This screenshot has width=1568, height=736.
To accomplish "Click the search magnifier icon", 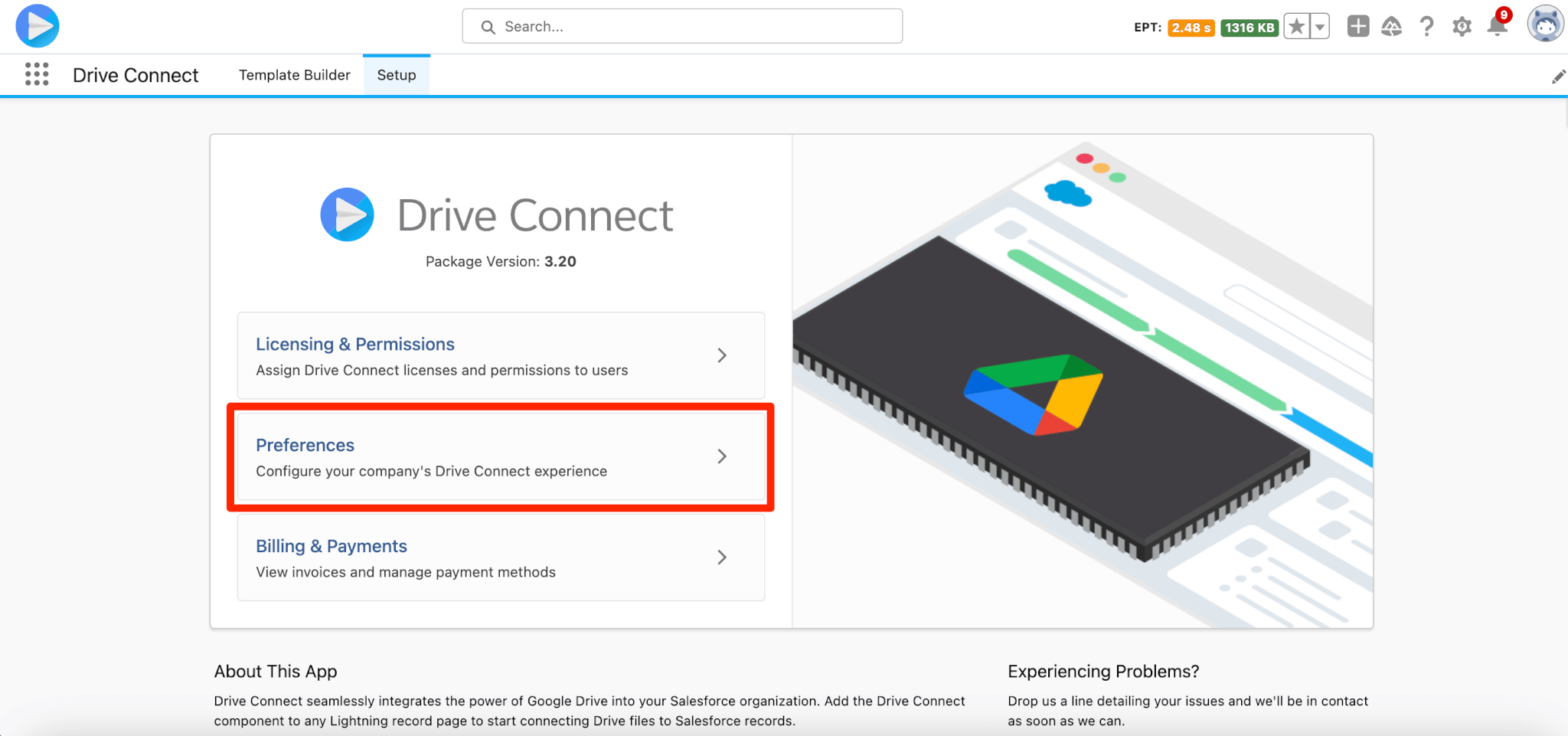I will click(x=488, y=27).
